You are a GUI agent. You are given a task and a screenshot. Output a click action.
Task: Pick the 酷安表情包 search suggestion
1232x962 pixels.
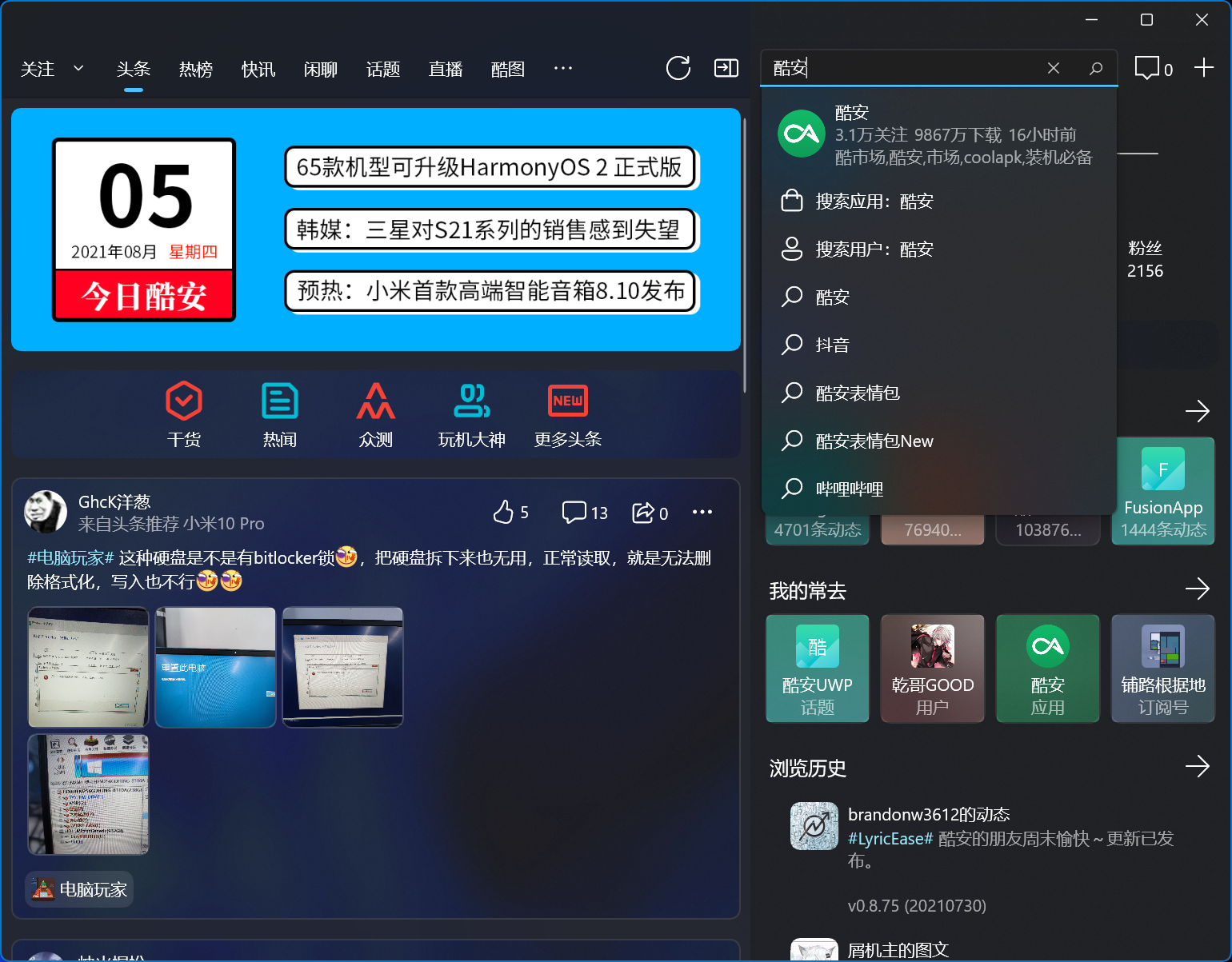coord(939,393)
